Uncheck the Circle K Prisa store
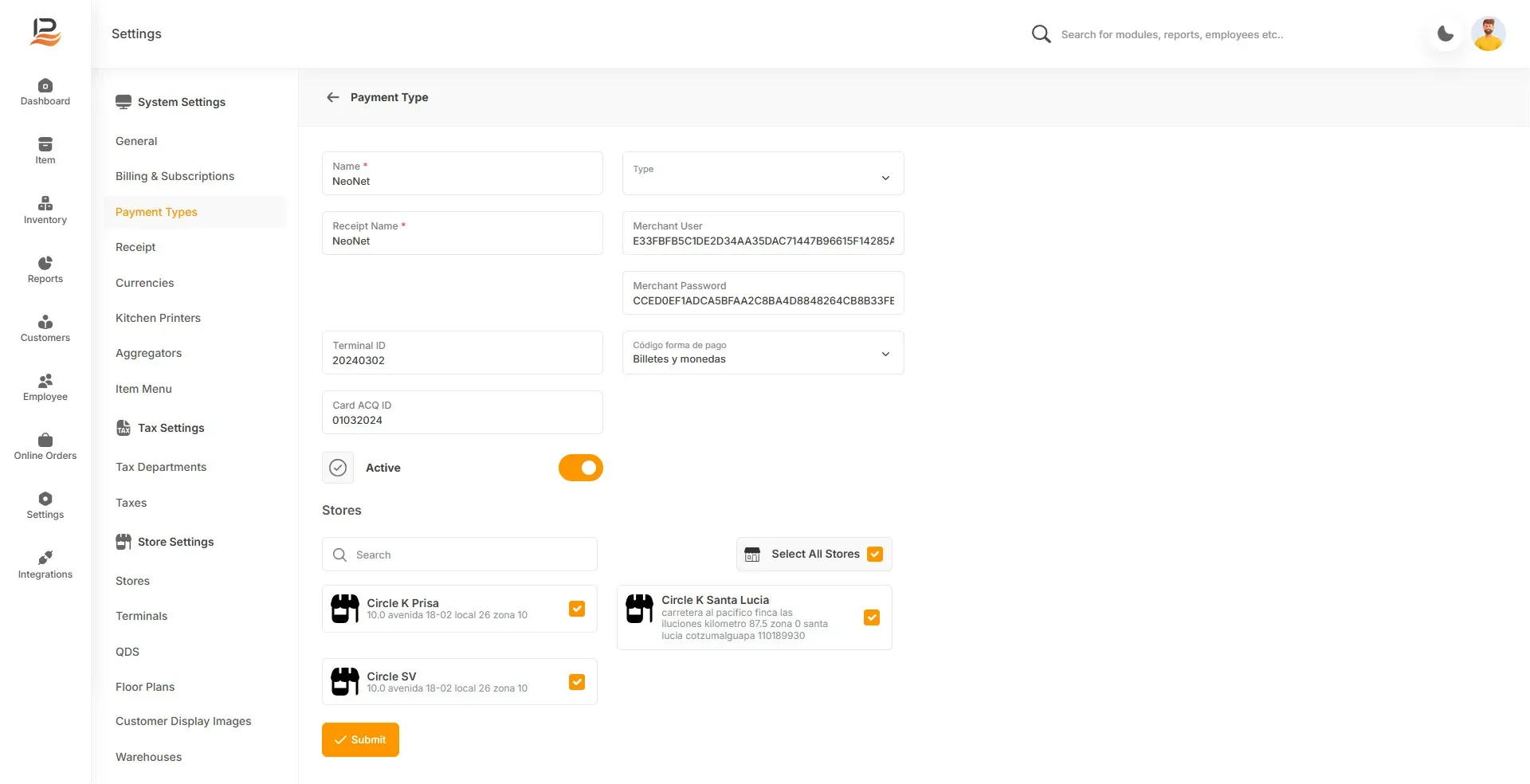The width and height of the screenshot is (1530, 784). point(577,609)
